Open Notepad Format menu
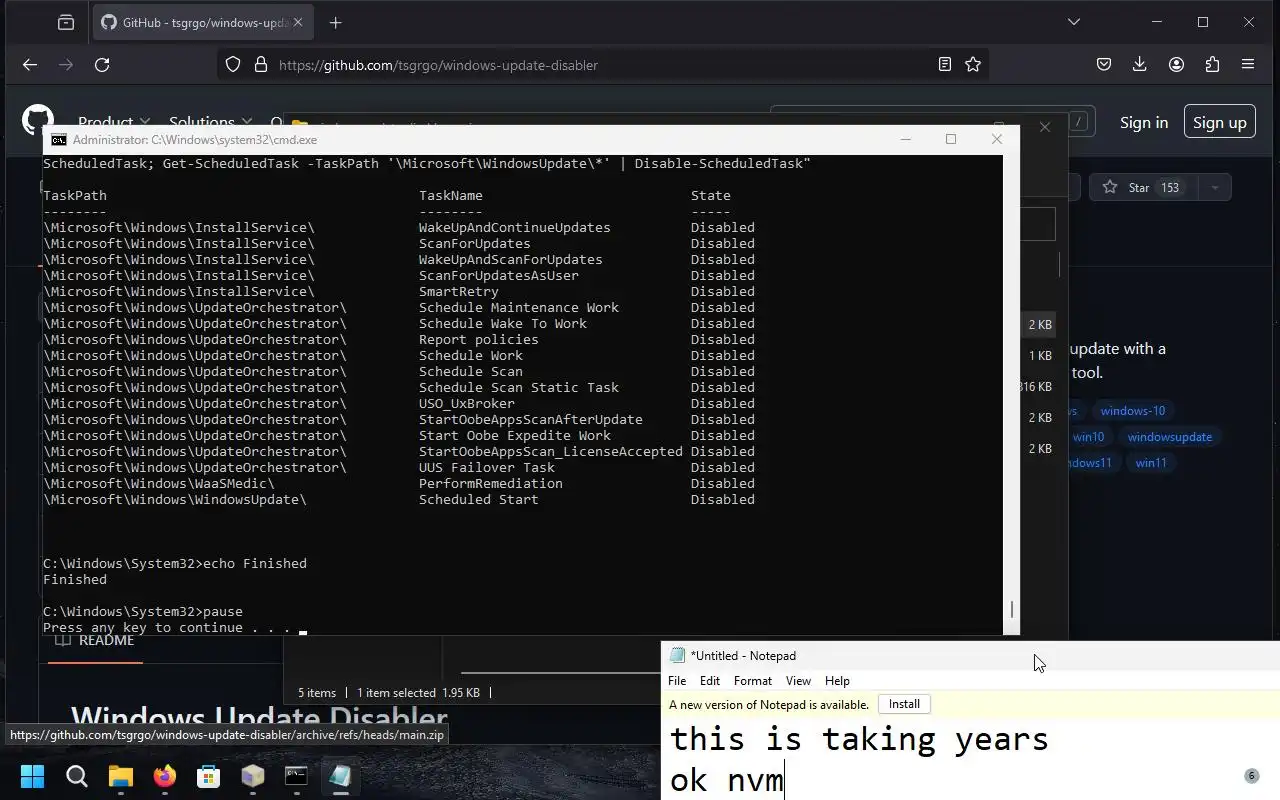Screen dimensions: 1280x800 pos(753,681)
